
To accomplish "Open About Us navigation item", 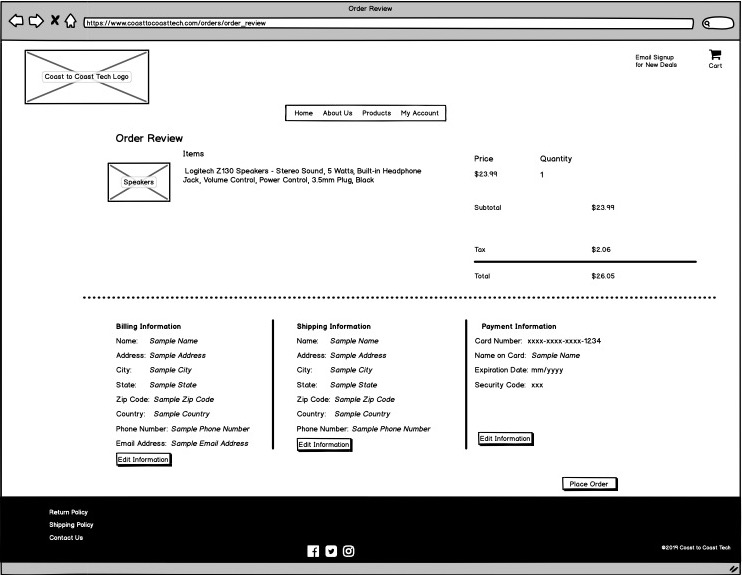I will click(x=337, y=113).
